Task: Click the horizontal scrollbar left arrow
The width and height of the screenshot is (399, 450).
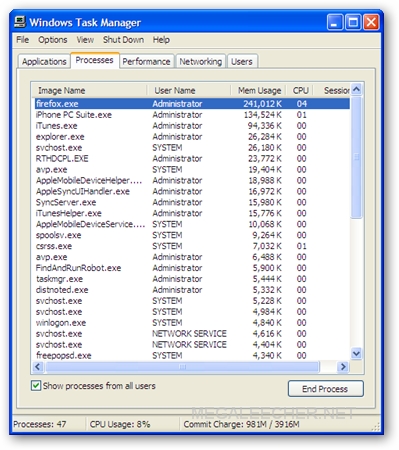Action: (x=38, y=367)
